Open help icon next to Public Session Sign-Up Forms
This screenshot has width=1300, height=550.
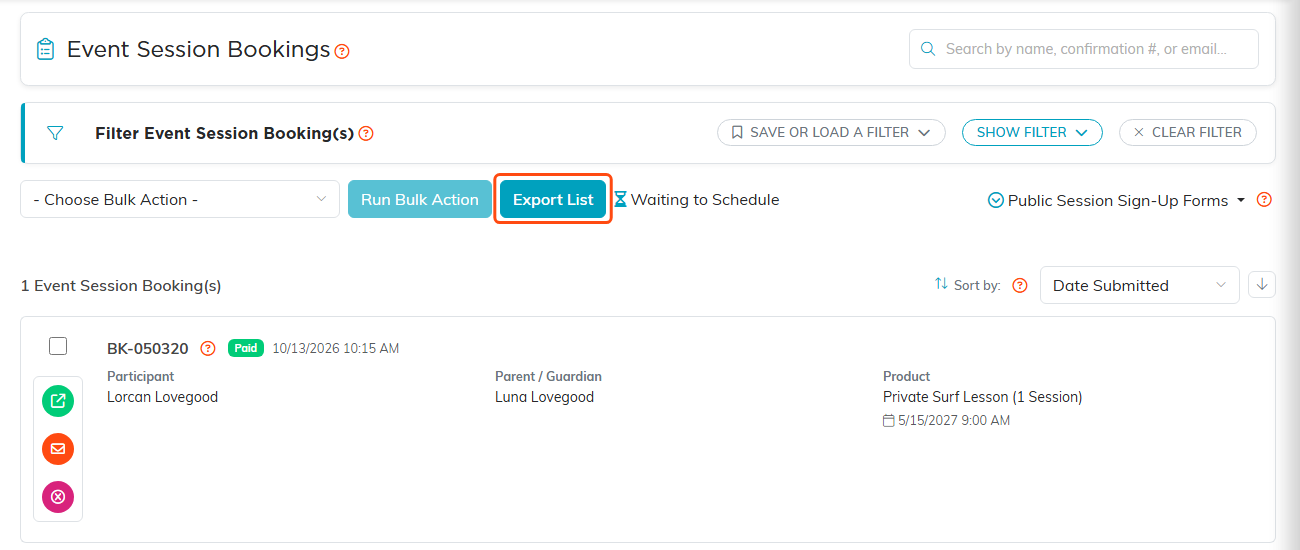pos(1264,200)
